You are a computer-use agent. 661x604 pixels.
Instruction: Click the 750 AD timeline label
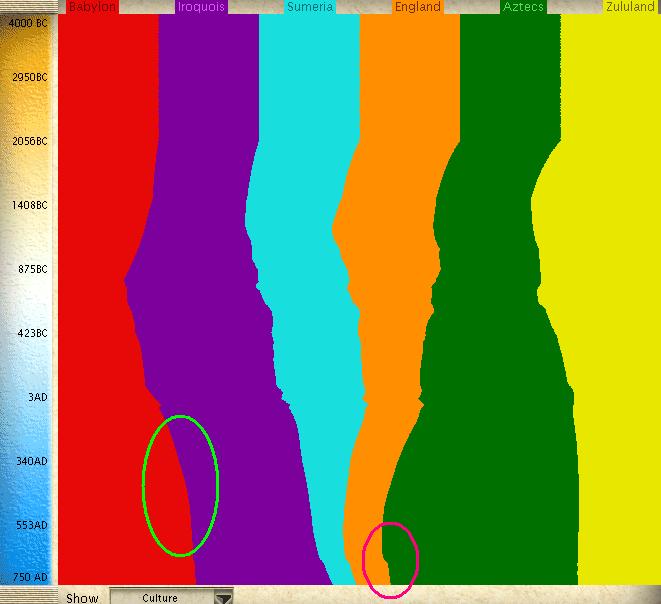(29, 578)
